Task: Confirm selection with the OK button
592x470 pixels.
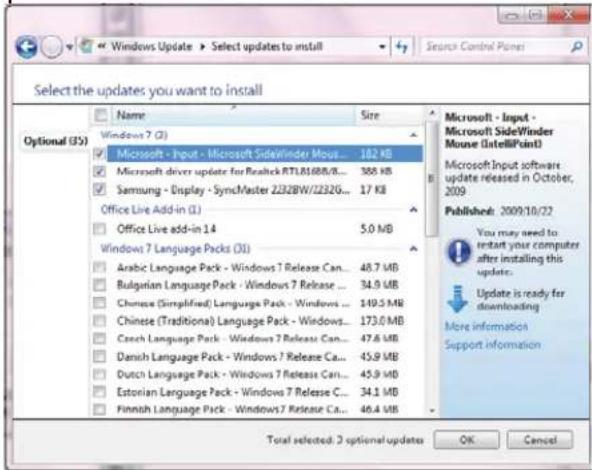Action: pyautogui.click(x=466, y=440)
